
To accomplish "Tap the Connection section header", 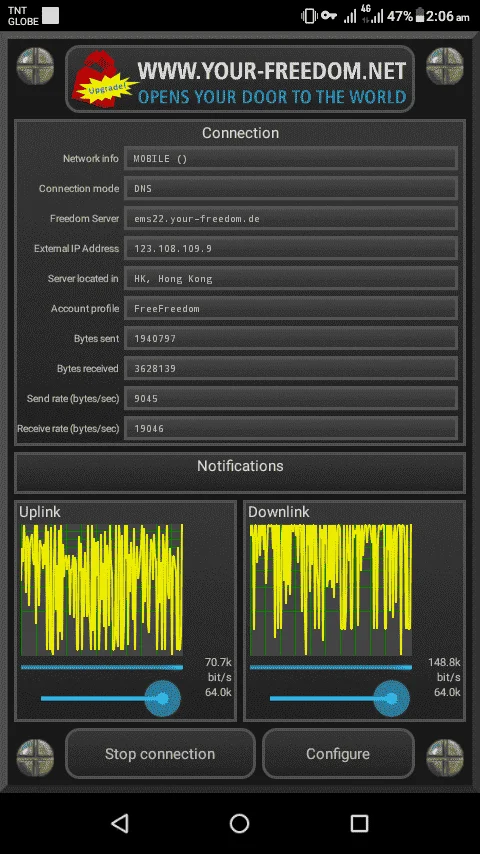I will pos(240,133).
